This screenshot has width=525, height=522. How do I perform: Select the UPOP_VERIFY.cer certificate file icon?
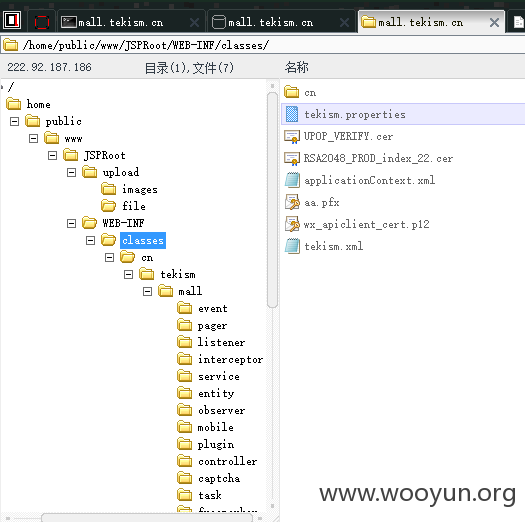(292, 137)
